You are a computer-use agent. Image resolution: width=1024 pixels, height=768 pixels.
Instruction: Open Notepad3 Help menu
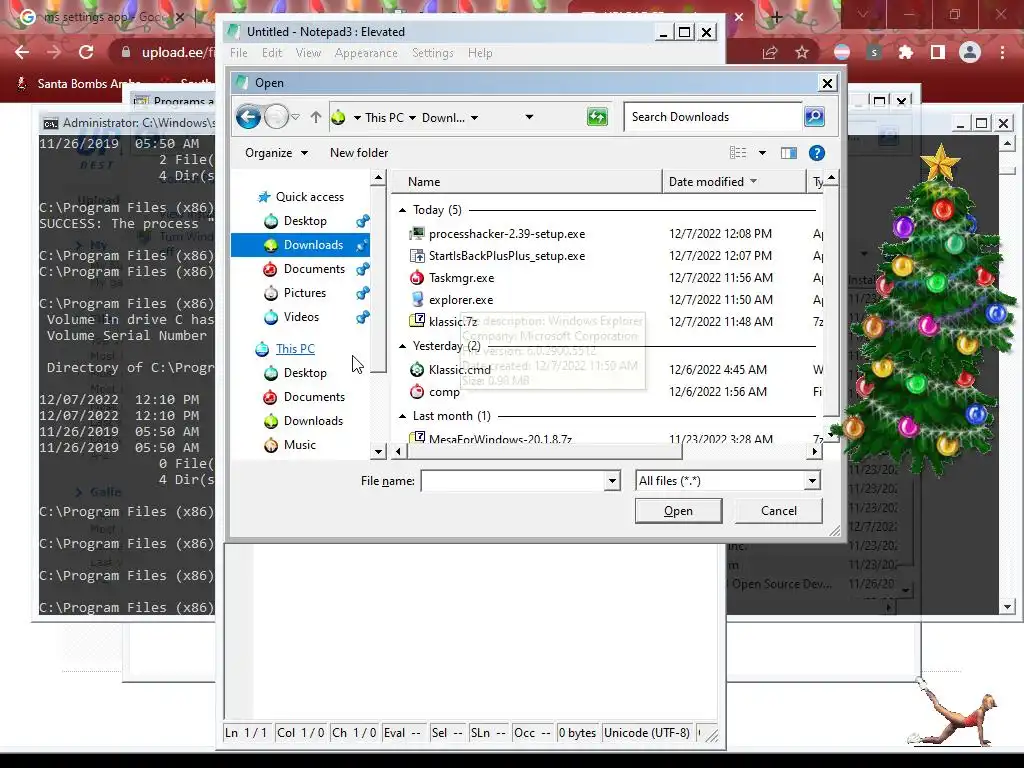[x=480, y=53]
